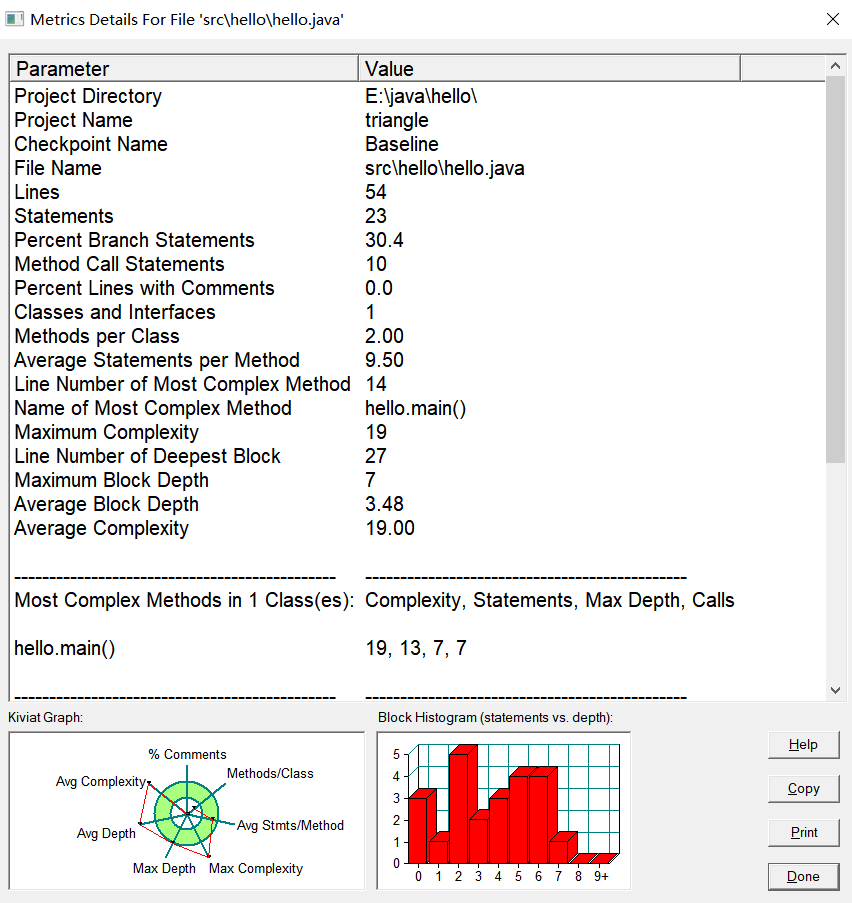Click the value src\hello\hello.java
The height and width of the screenshot is (903, 852).
point(445,168)
